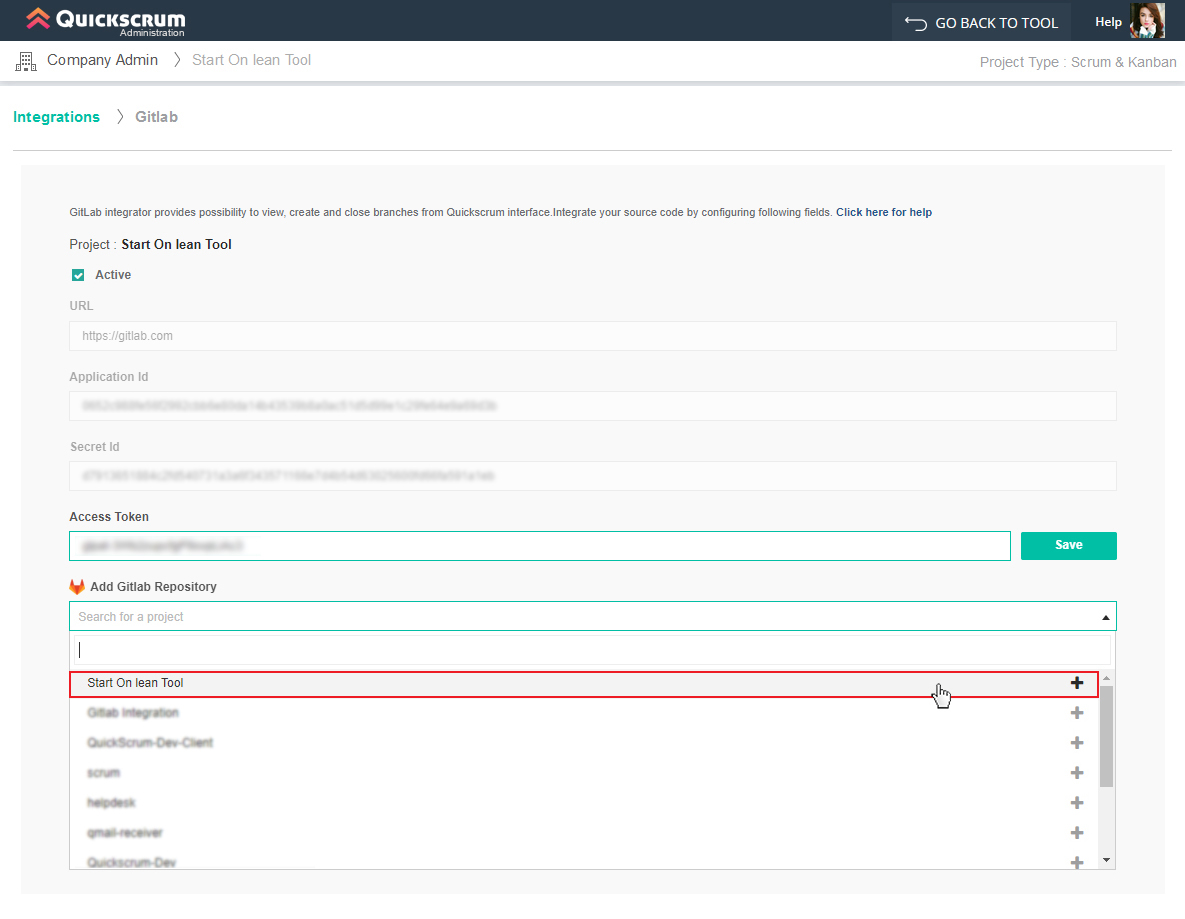Click the Gitlab breadcrumb label

tap(156, 117)
